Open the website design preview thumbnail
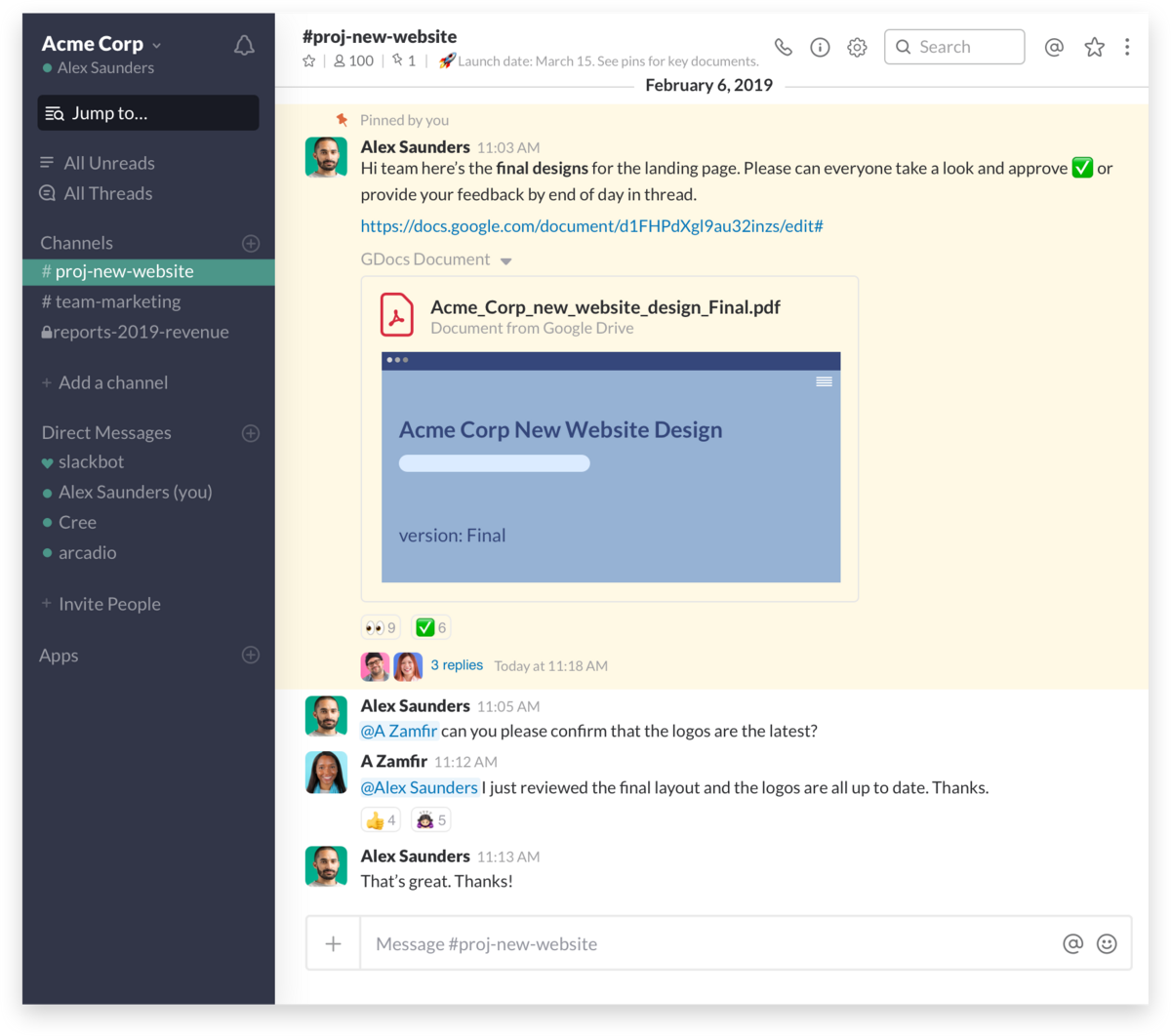The height and width of the screenshot is (1036, 1171). click(611, 467)
